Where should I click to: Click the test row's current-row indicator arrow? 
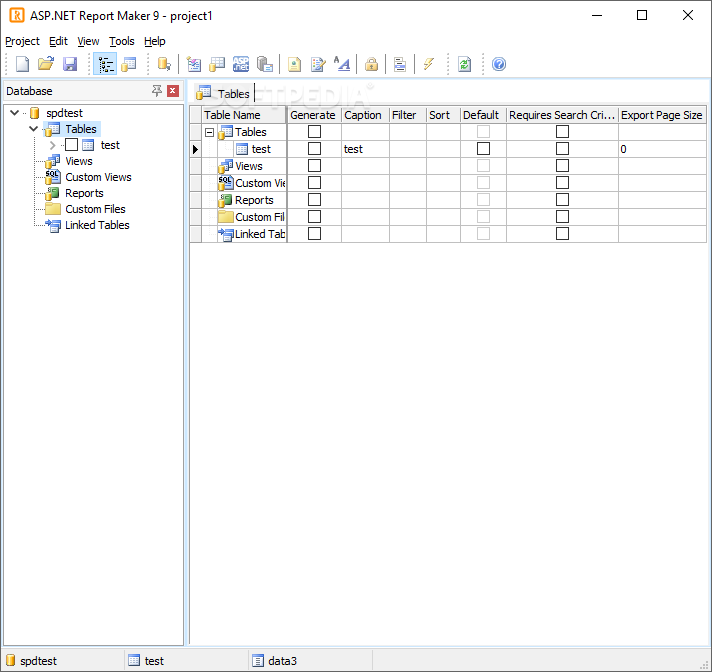(x=196, y=149)
